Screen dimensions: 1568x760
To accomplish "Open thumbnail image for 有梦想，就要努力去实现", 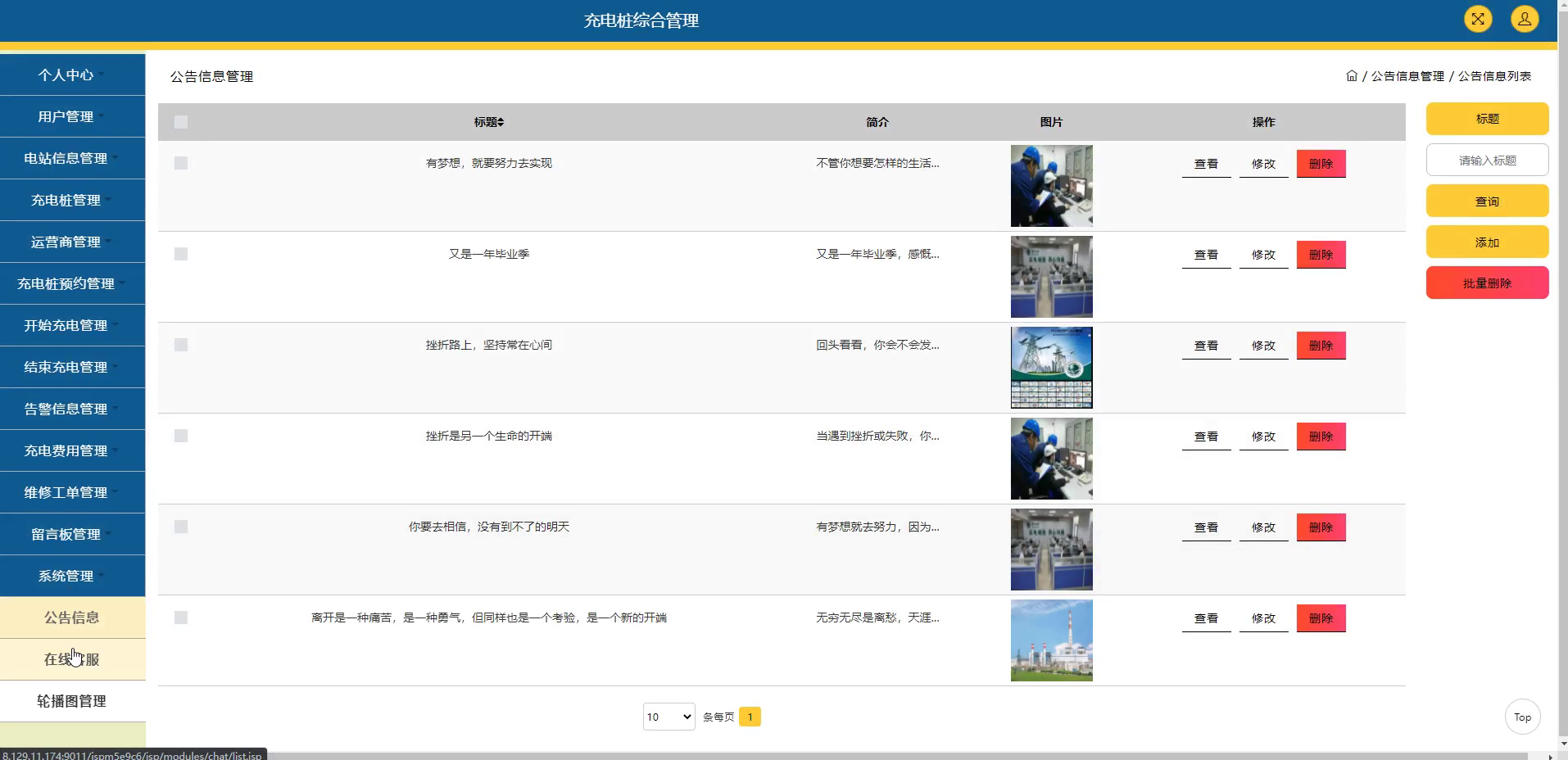I will tap(1051, 186).
